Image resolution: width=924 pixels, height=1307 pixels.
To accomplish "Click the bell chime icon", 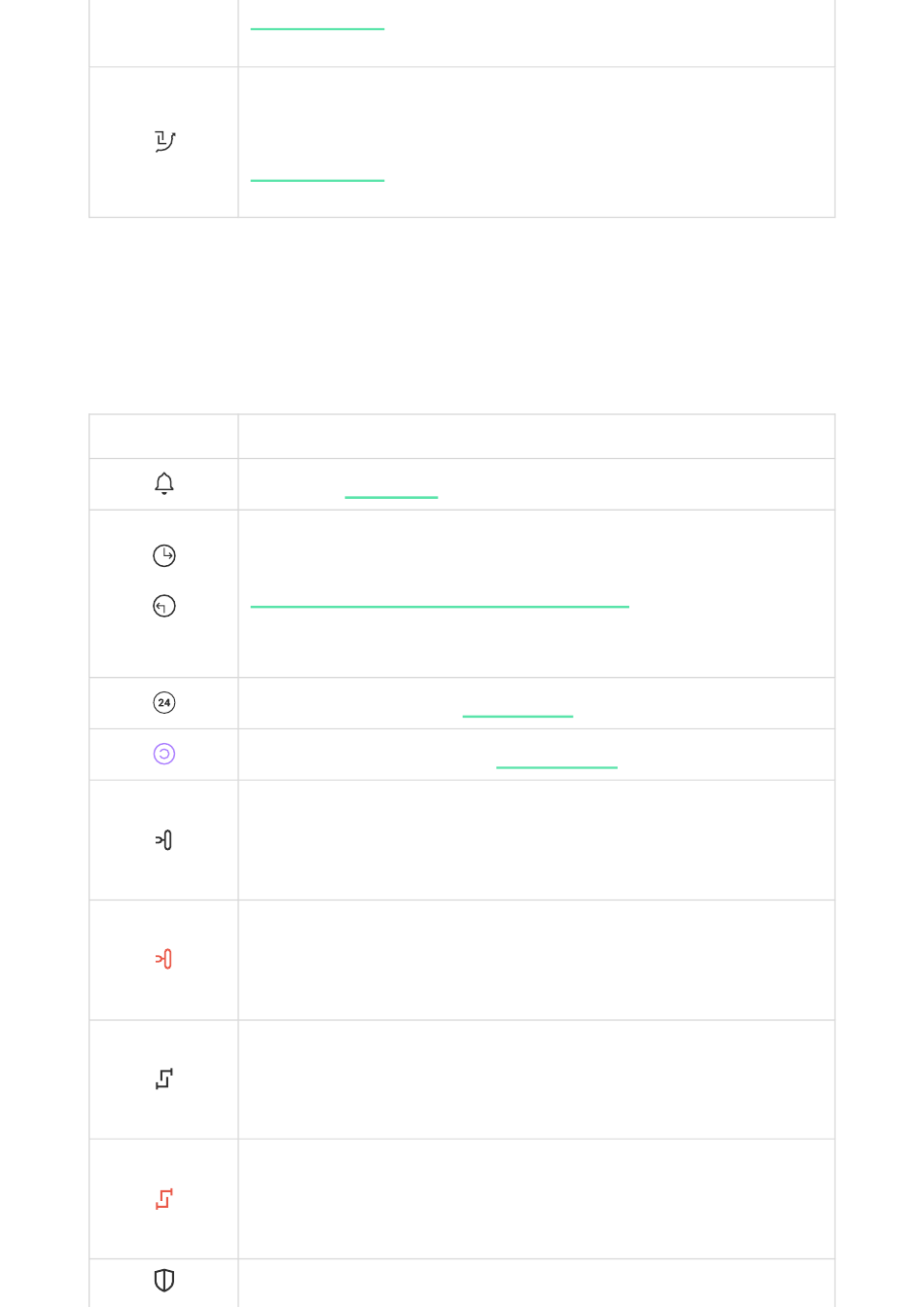I will (164, 483).
